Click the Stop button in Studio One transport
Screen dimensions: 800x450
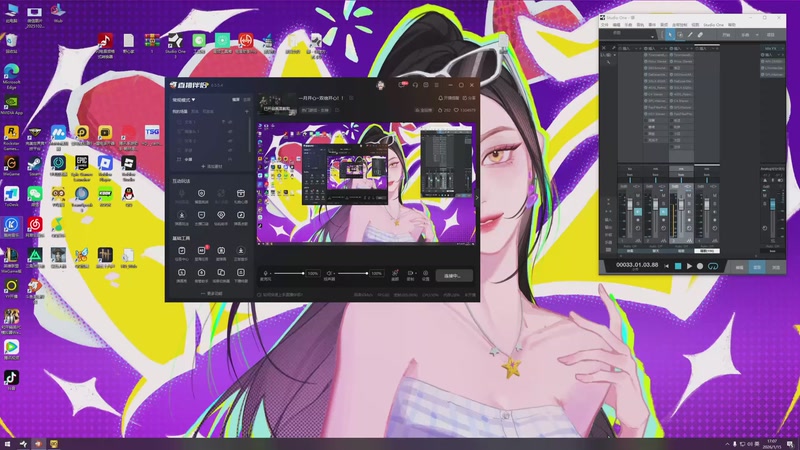(x=678, y=266)
